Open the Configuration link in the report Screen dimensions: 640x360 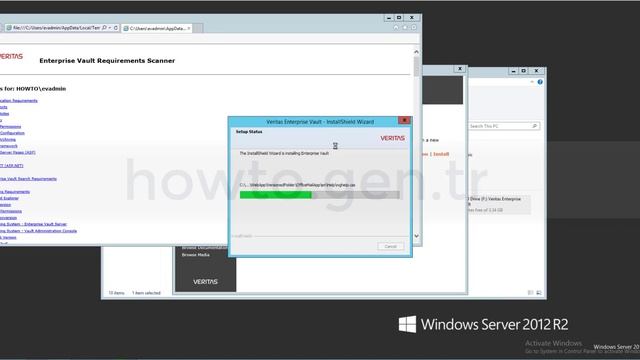[12, 133]
